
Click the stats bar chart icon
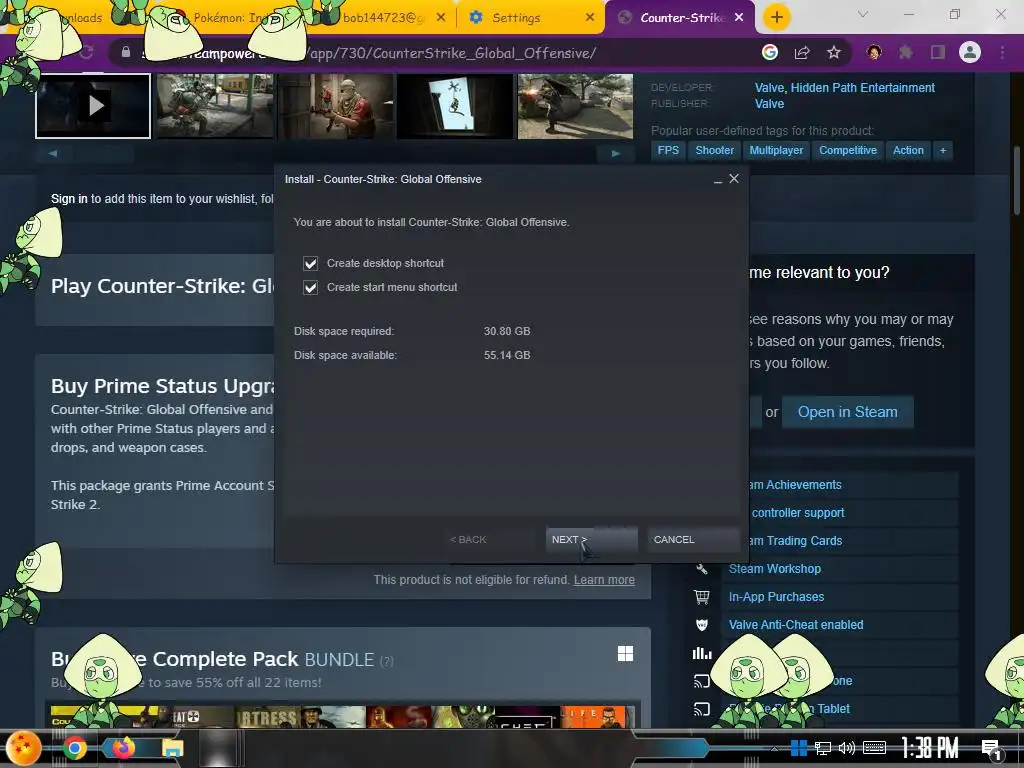click(702, 653)
